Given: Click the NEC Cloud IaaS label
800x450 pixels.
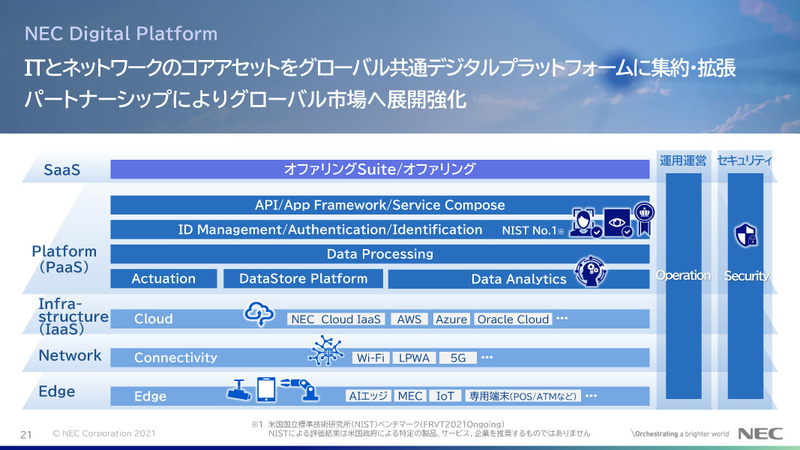Looking at the screenshot, I should pyautogui.click(x=336, y=319).
